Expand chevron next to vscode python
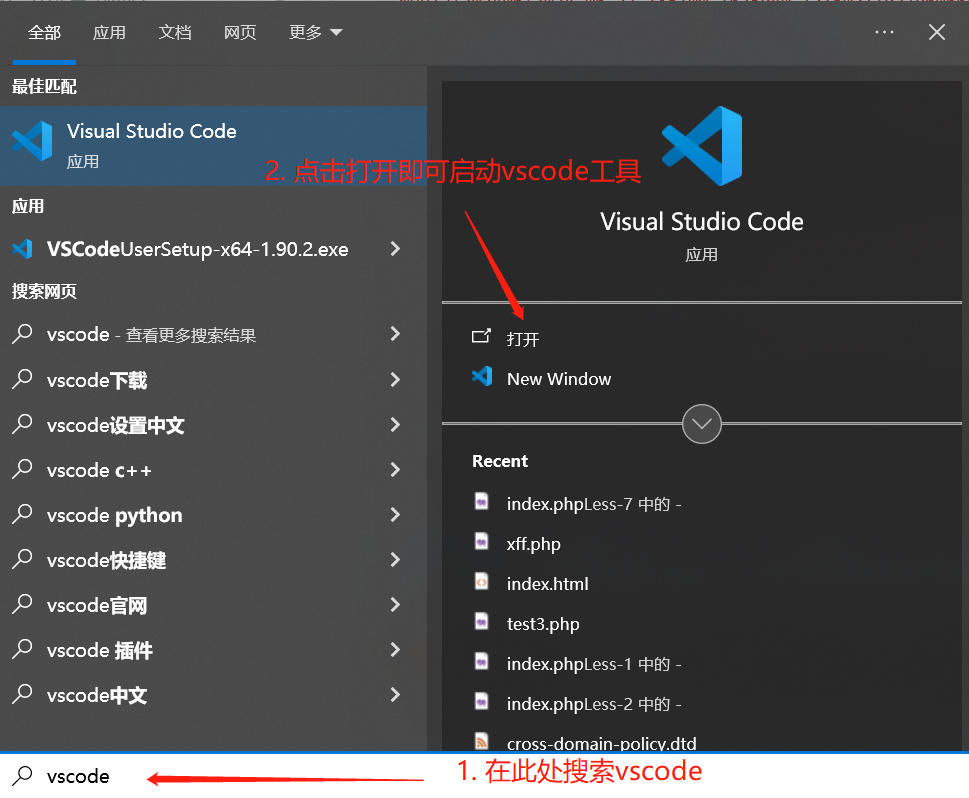 tap(396, 515)
